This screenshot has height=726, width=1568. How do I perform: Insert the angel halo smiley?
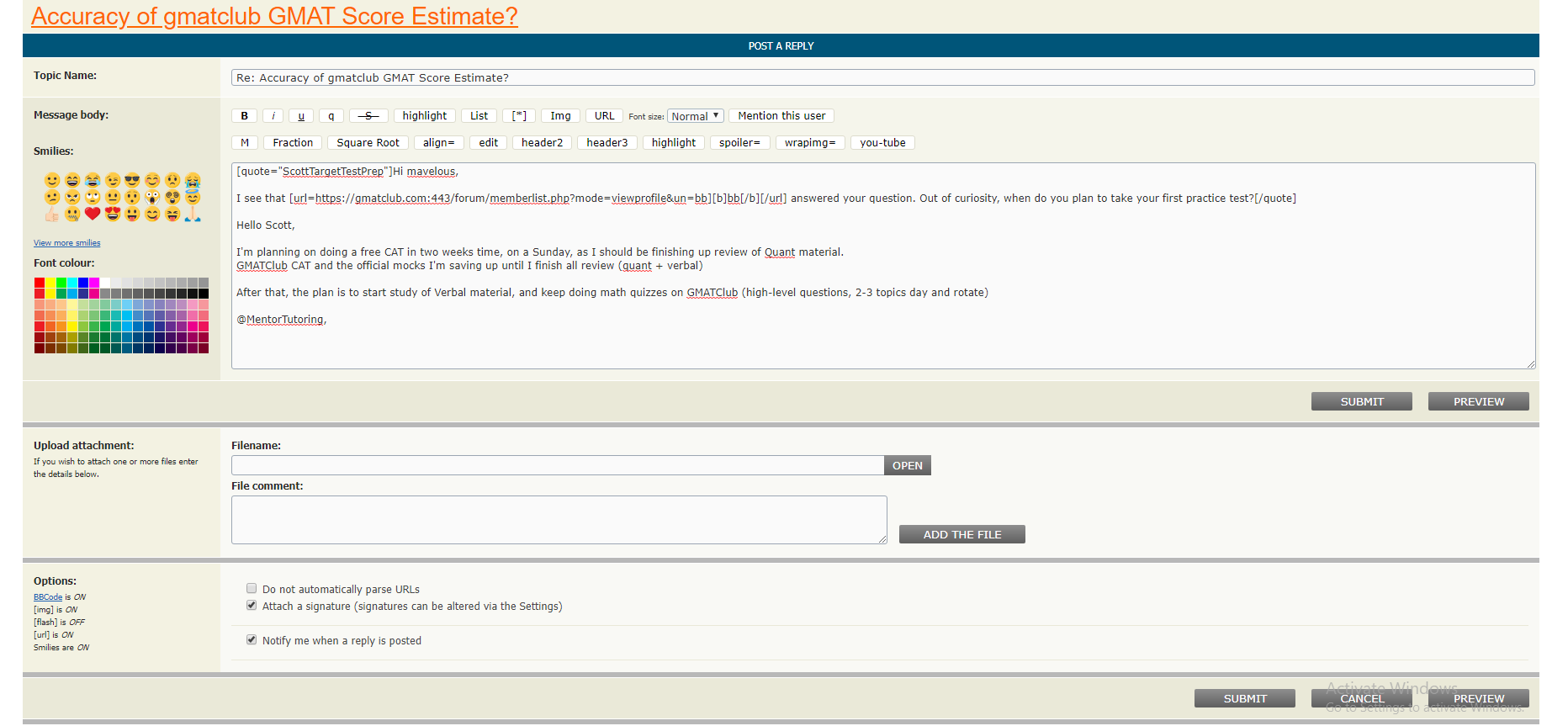[193, 197]
